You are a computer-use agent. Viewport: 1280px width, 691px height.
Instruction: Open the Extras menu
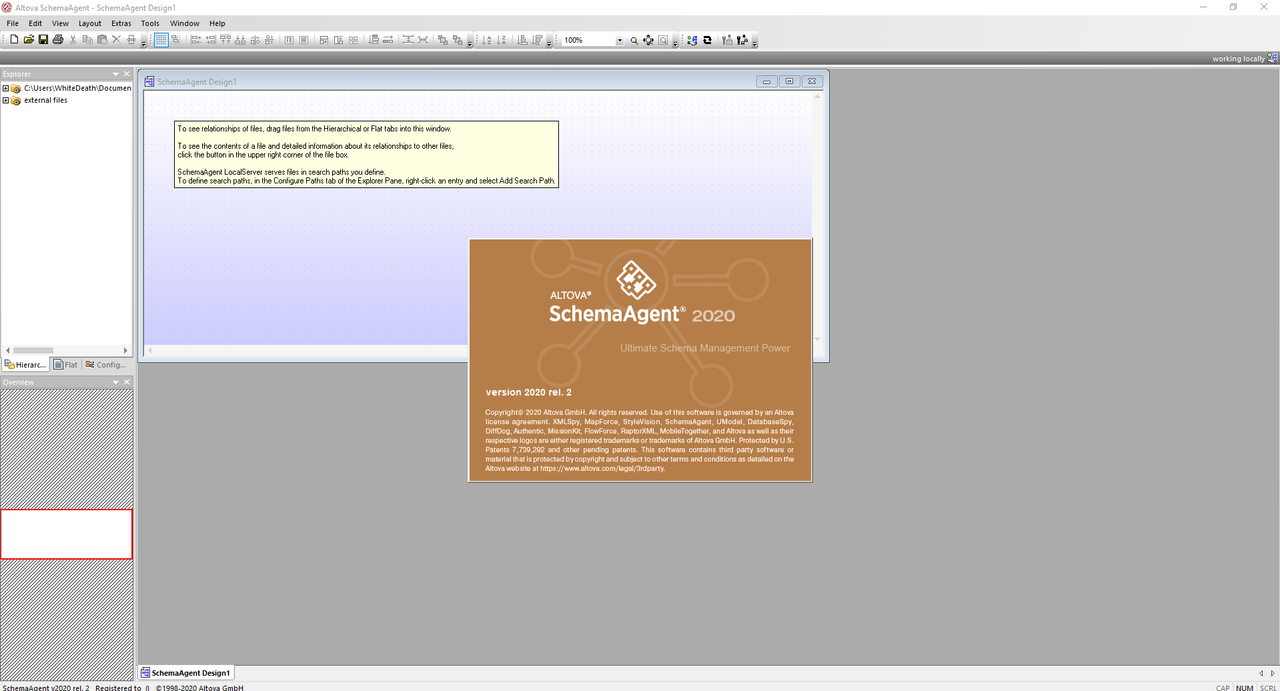click(x=121, y=23)
